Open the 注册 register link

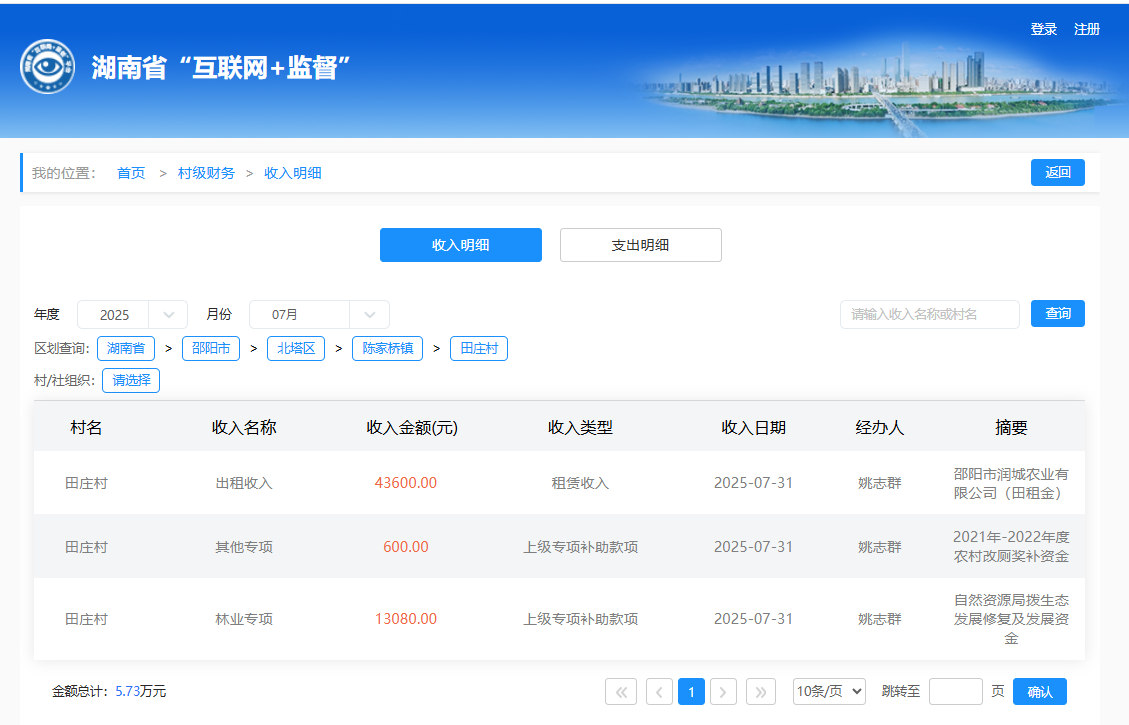pyautogui.click(x=1087, y=29)
